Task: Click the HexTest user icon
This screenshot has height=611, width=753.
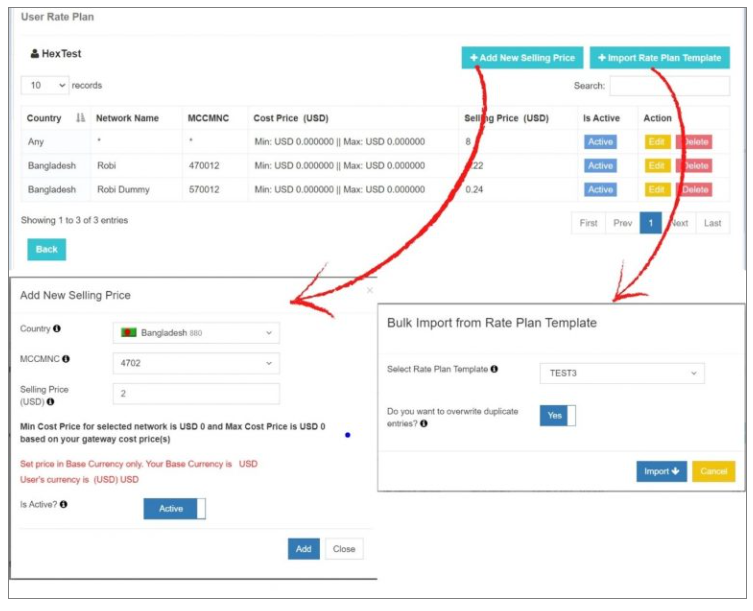Action: [35, 54]
